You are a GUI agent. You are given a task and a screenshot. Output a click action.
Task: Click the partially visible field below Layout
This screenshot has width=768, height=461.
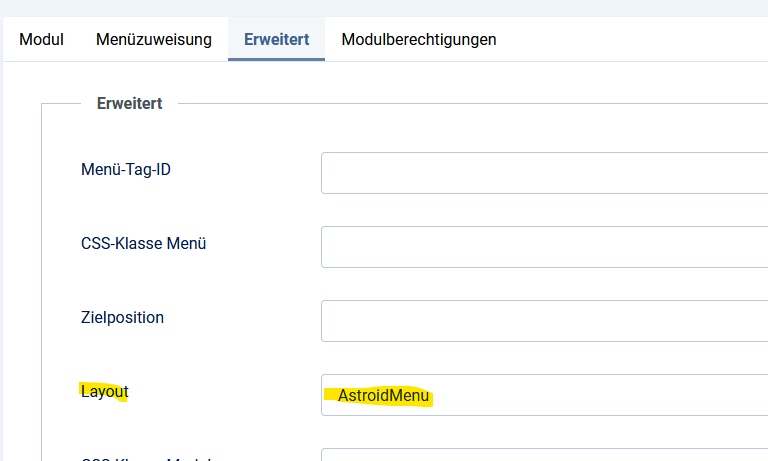tap(544, 455)
